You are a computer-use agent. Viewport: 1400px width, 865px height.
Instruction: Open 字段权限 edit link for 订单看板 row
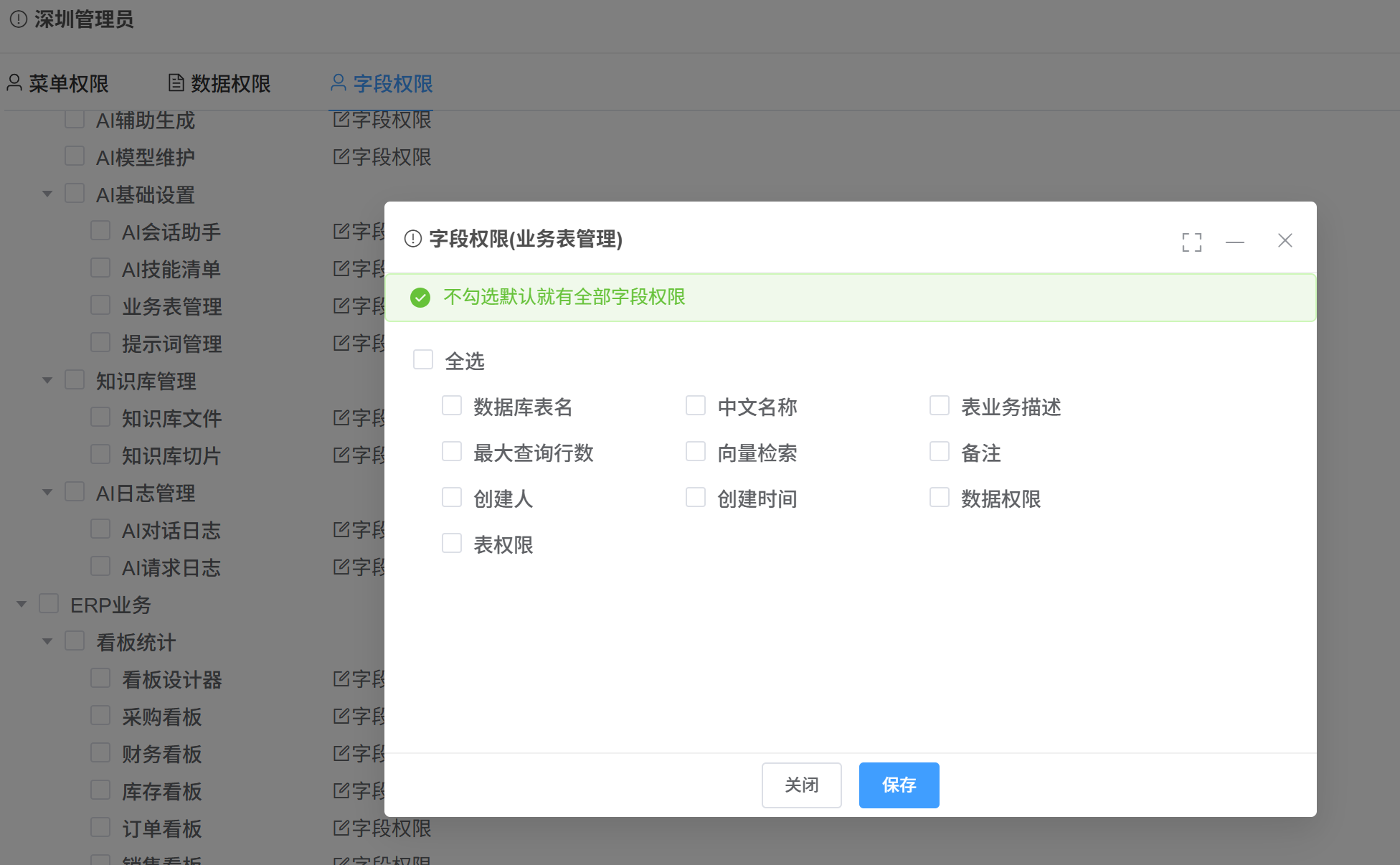click(x=382, y=828)
